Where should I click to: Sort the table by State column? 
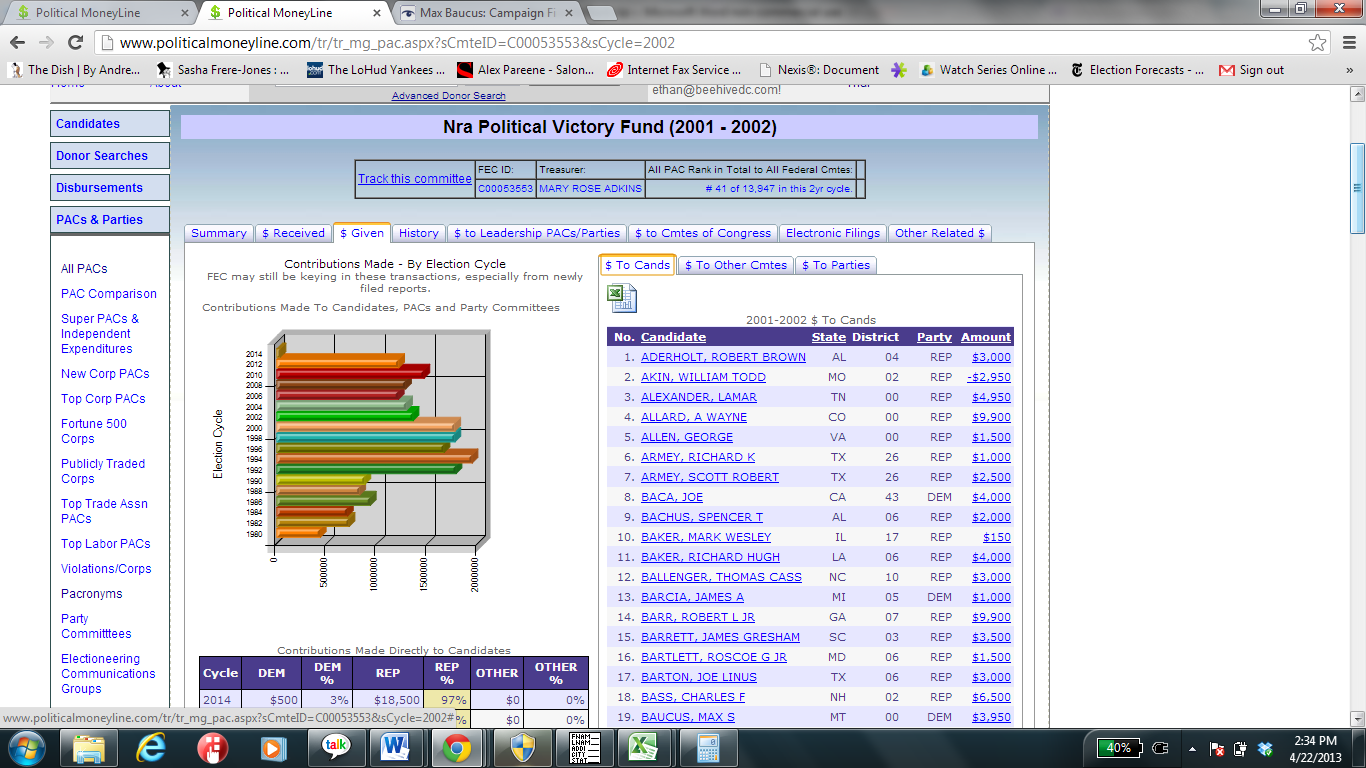[829, 337]
